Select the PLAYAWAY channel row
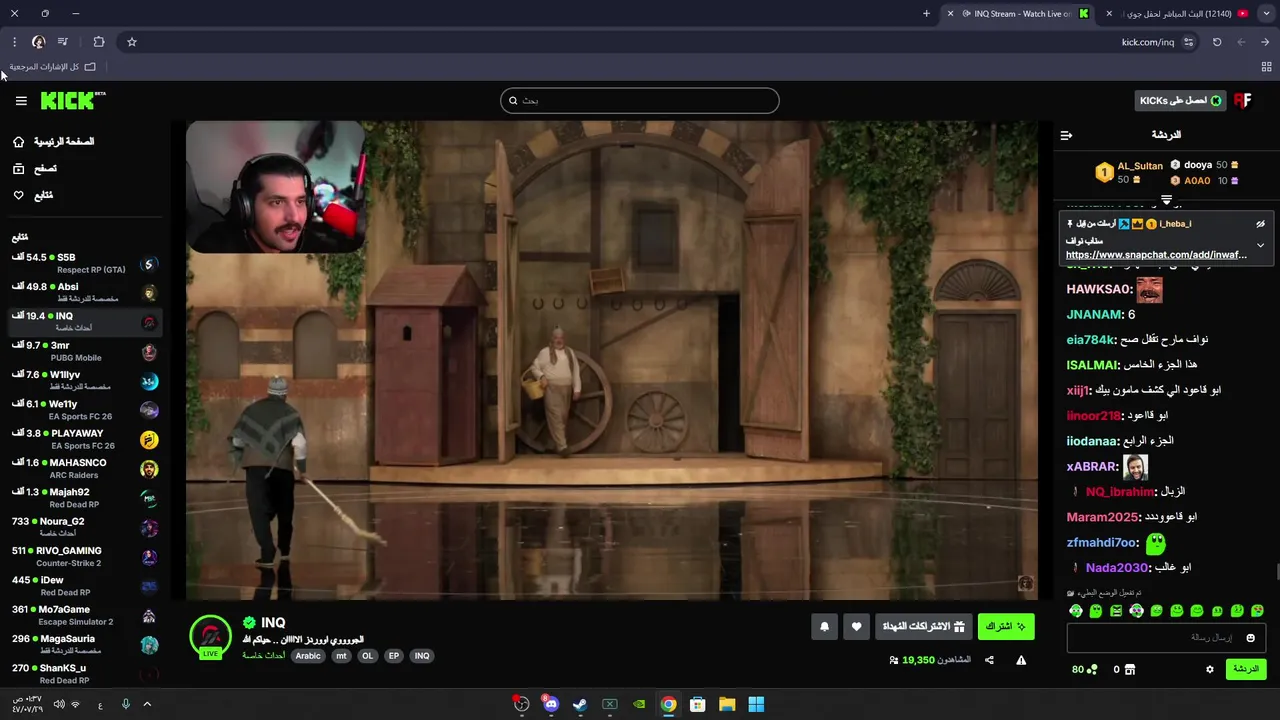 (x=84, y=440)
